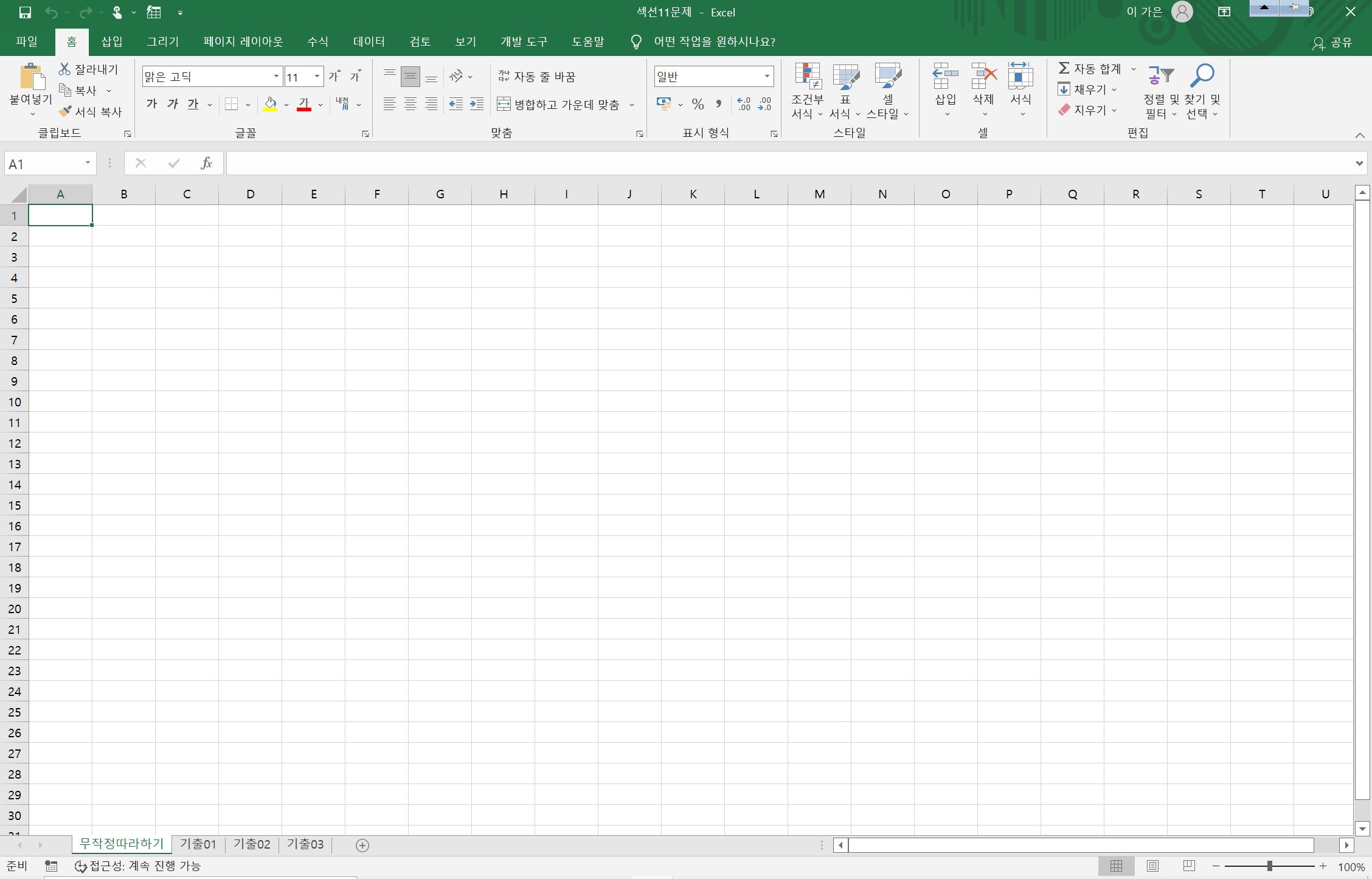This screenshot has height=879, width=1372.
Task: Click the percent style icon
Action: pos(698,104)
